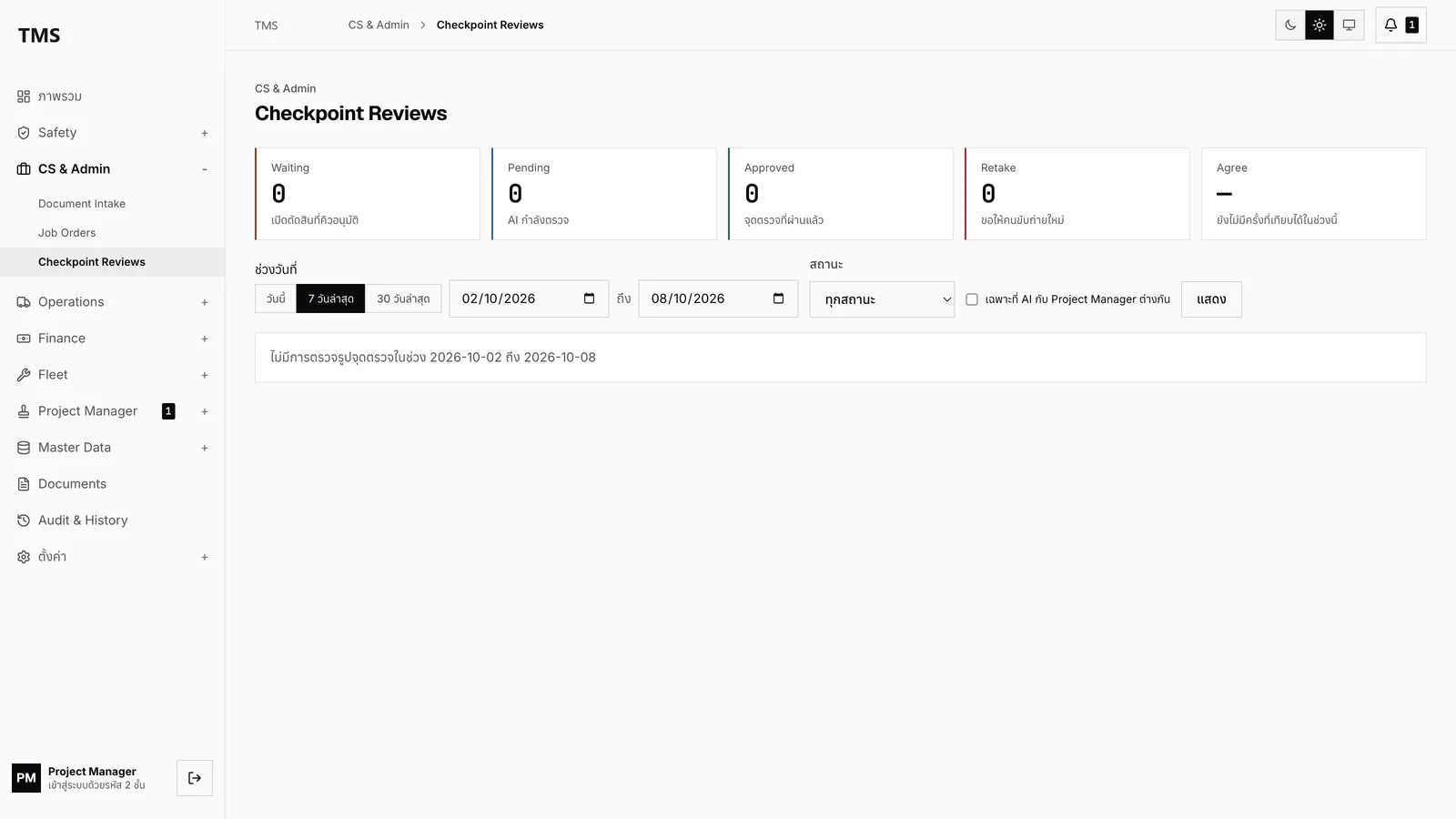Click the CS & Admin briefcase icon
The image size is (1456, 819).
24,169
